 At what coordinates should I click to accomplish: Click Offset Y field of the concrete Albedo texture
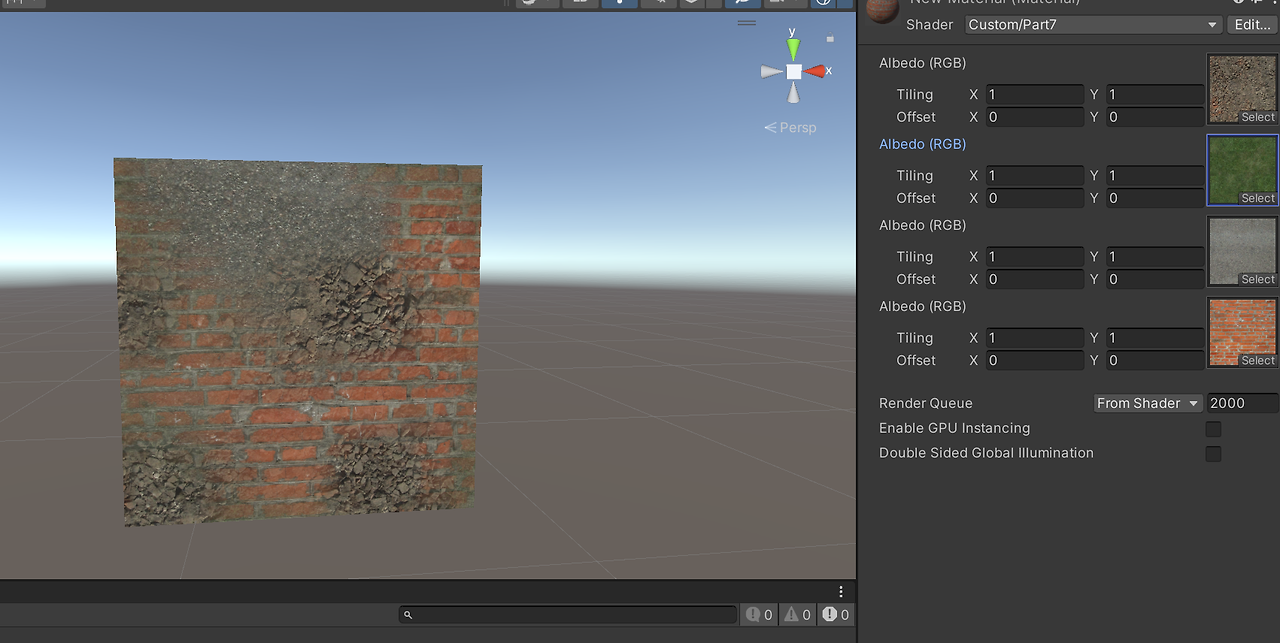coord(1155,279)
